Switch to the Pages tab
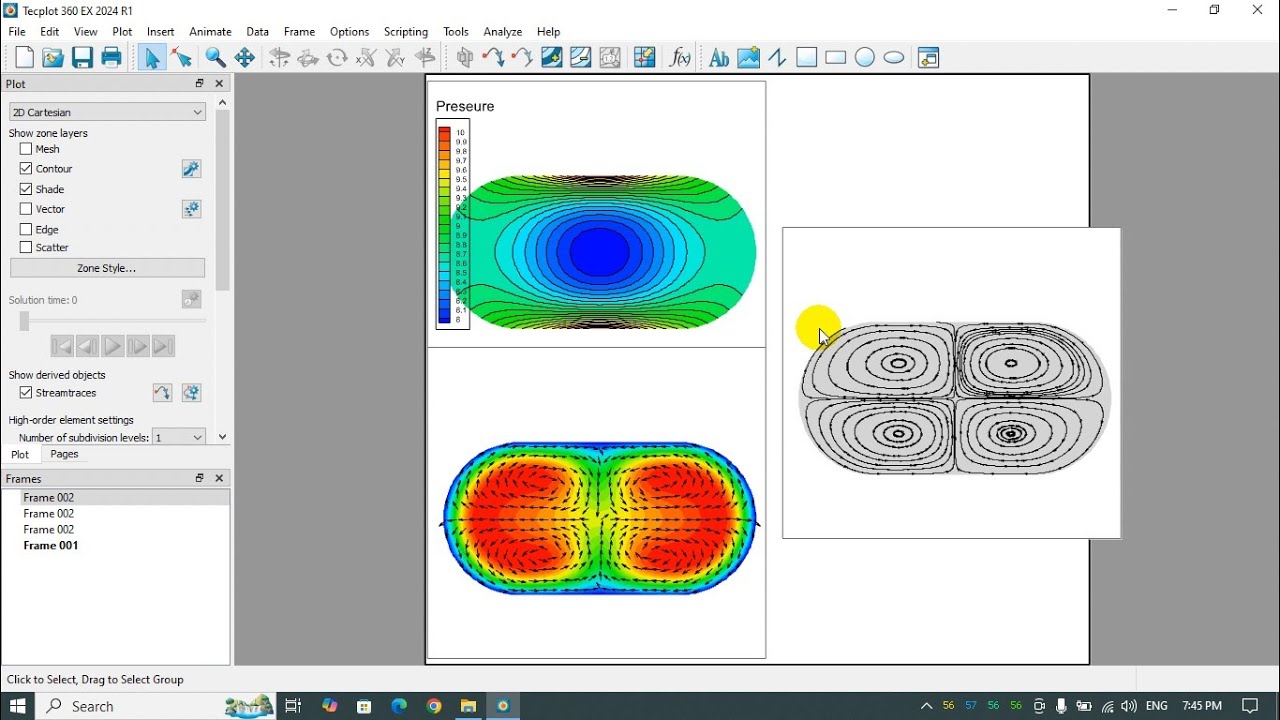The height and width of the screenshot is (720, 1280). [x=64, y=454]
